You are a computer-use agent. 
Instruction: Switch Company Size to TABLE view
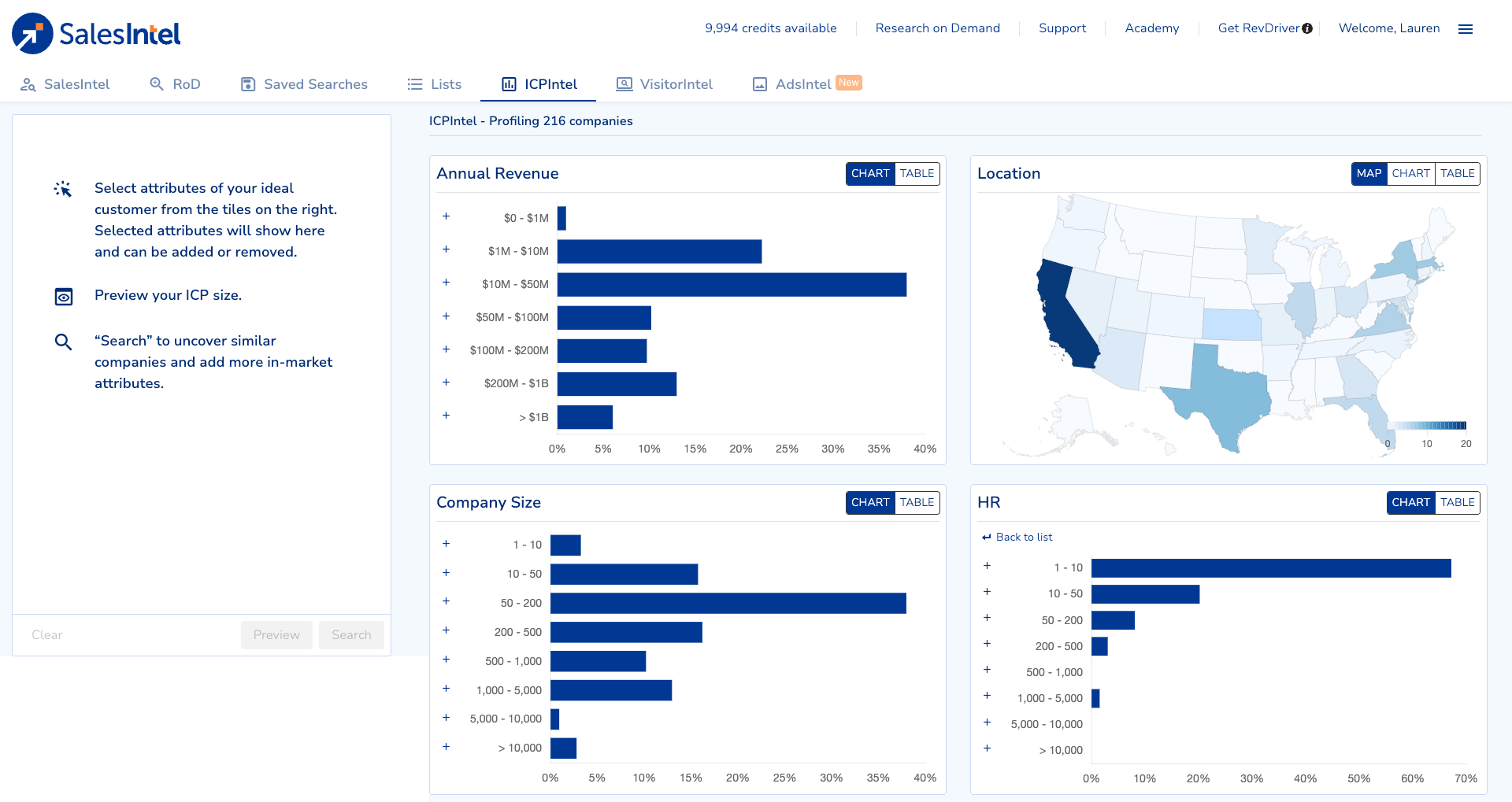tap(917, 502)
